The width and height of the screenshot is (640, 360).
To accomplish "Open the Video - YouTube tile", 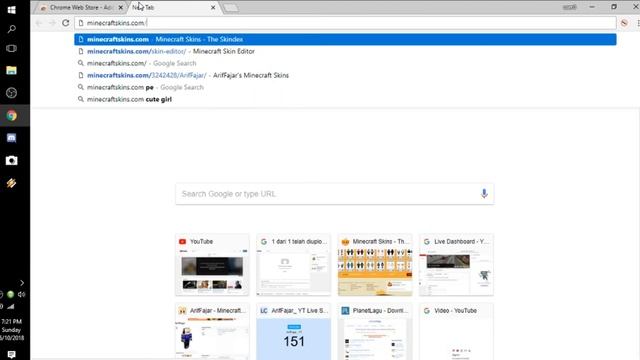I will pyautogui.click(x=456, y=331).
